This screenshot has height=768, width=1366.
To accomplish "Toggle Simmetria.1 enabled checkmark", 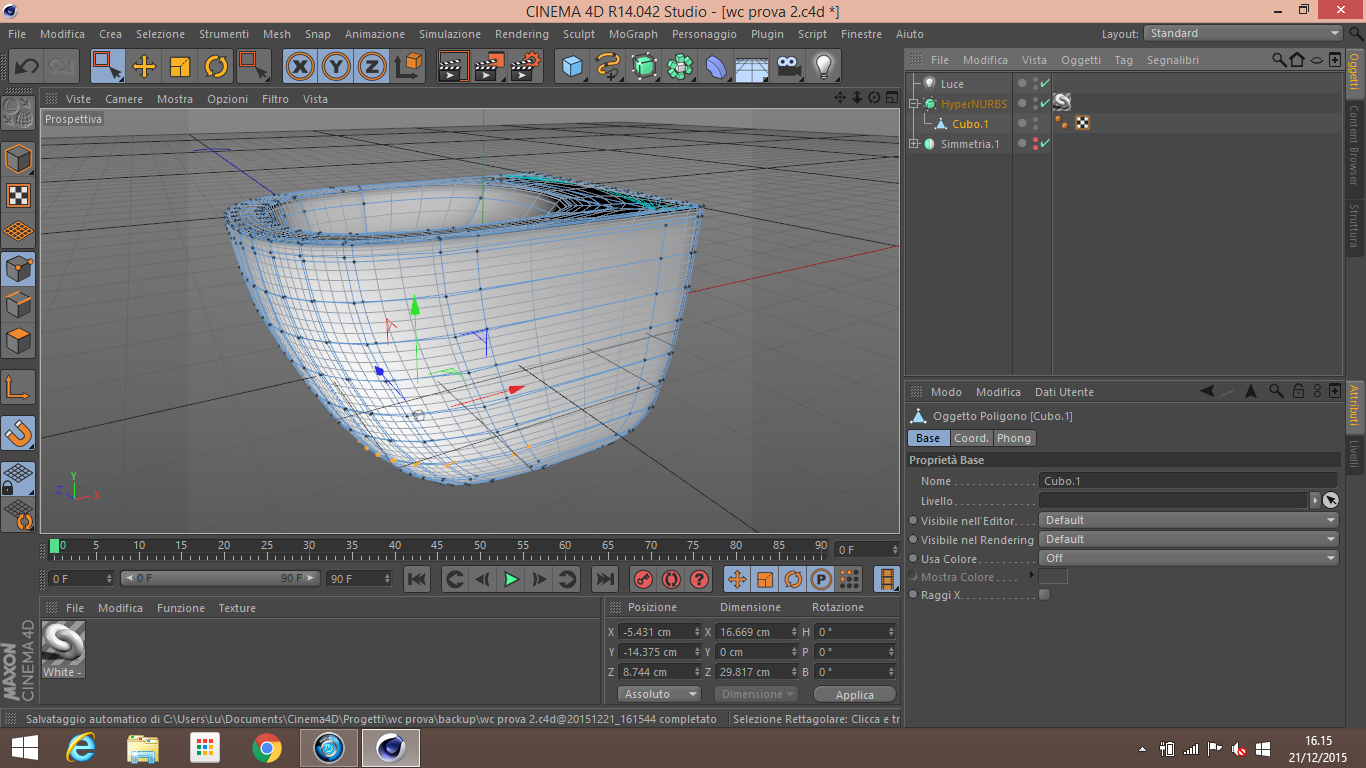I will [x=1045, y=144].
